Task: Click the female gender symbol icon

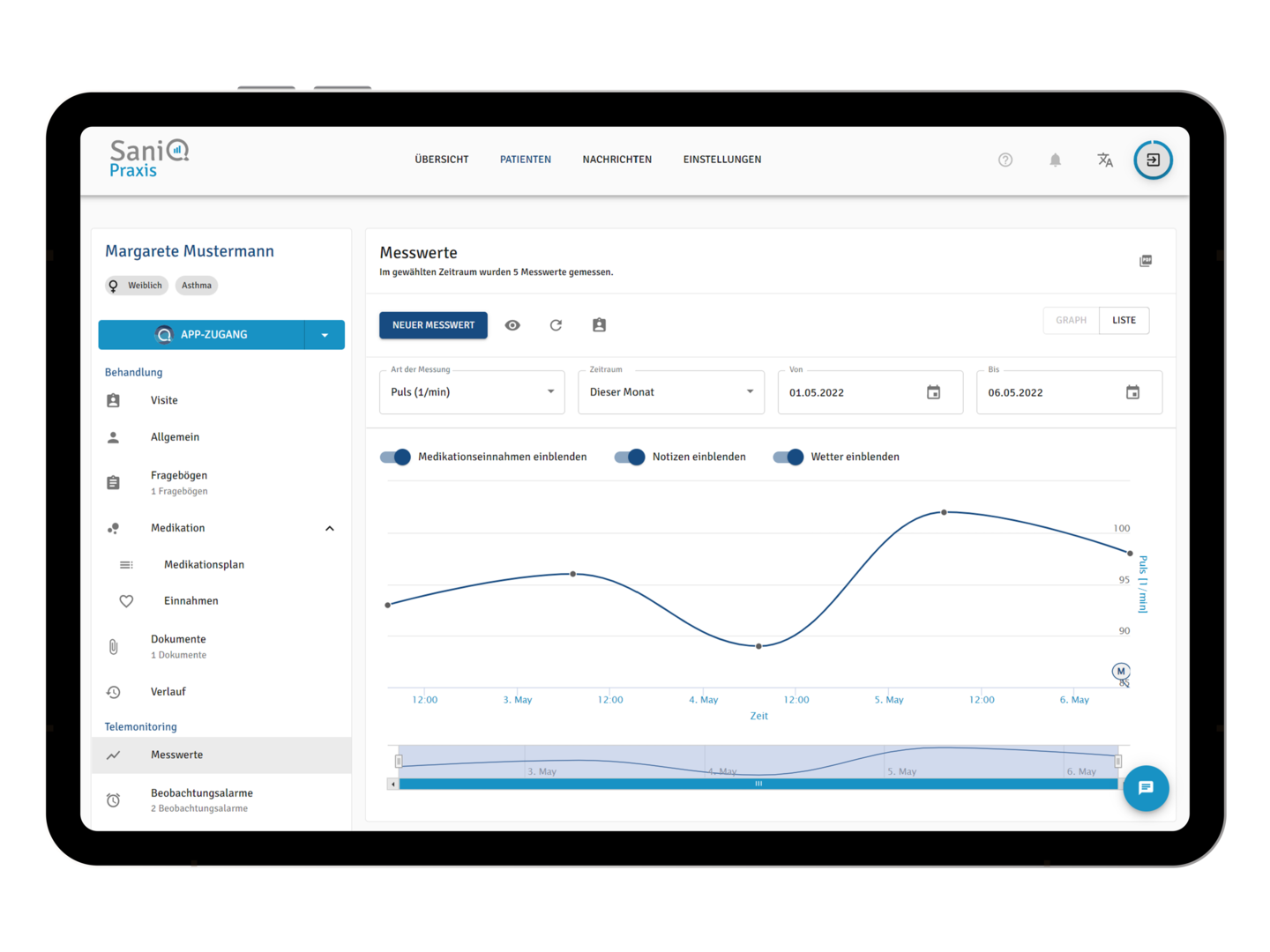Action: click(113, 286)
